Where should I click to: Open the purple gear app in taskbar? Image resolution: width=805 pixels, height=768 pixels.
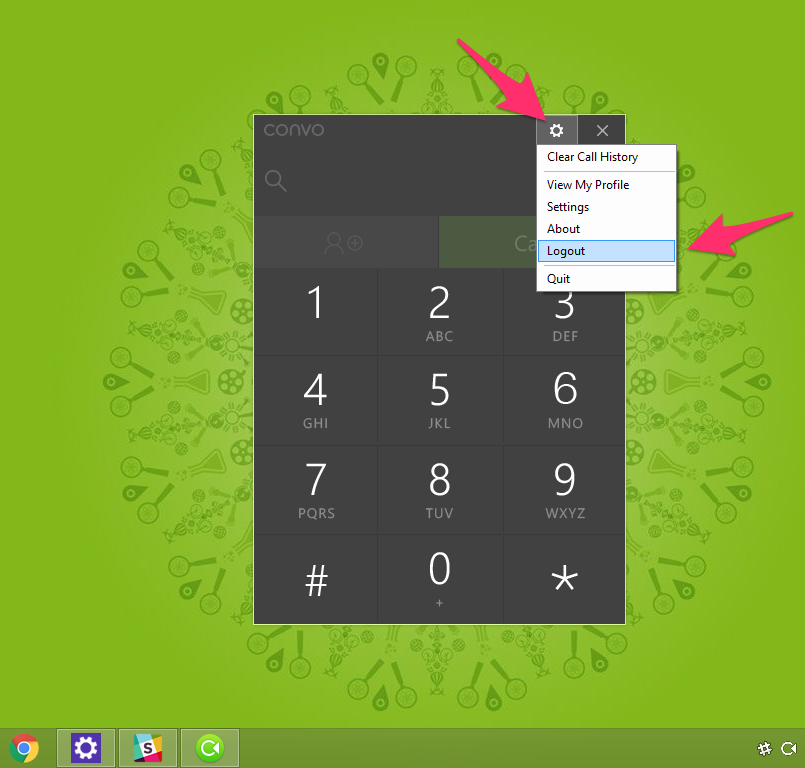86,748
